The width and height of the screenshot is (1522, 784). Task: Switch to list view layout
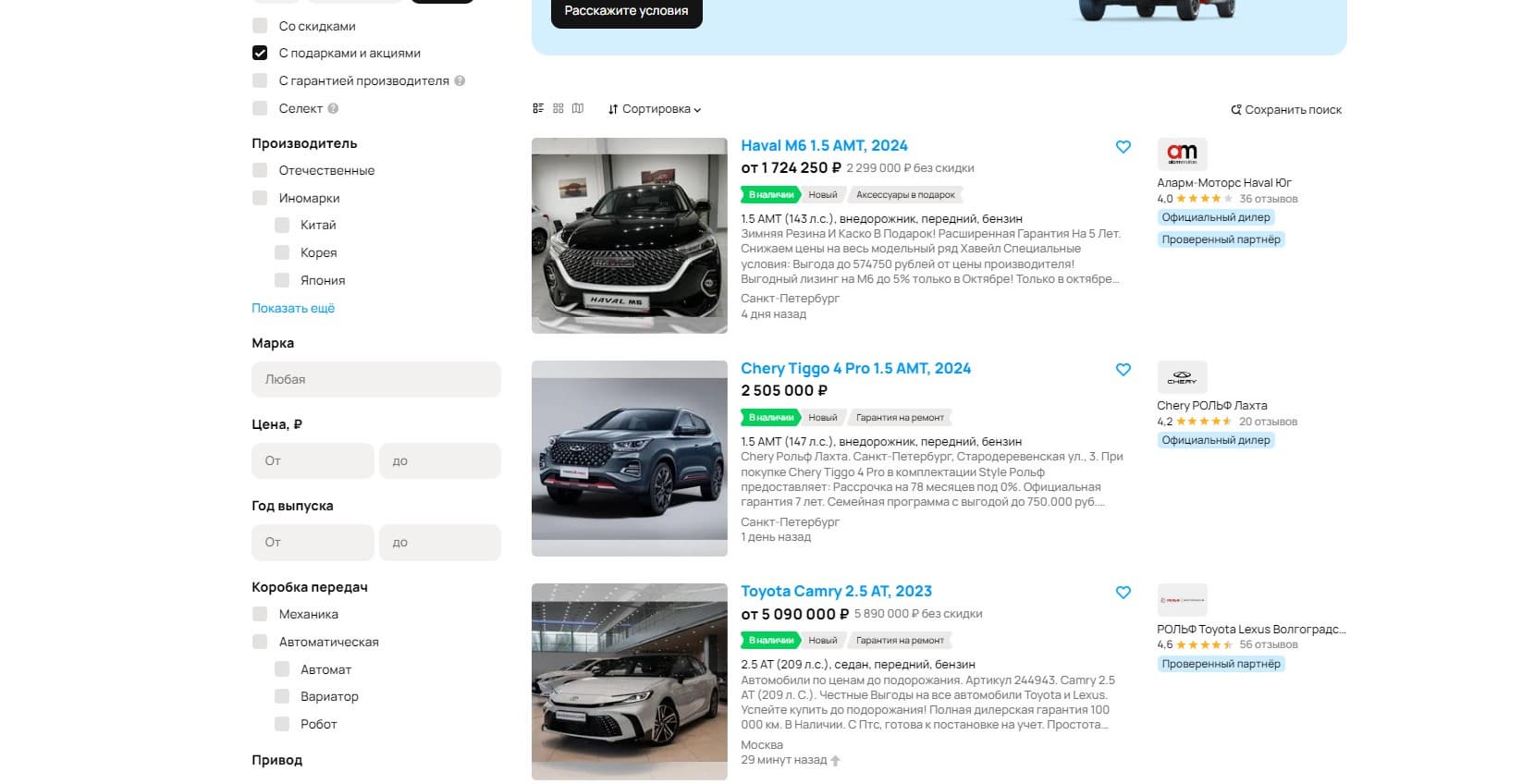538,109
